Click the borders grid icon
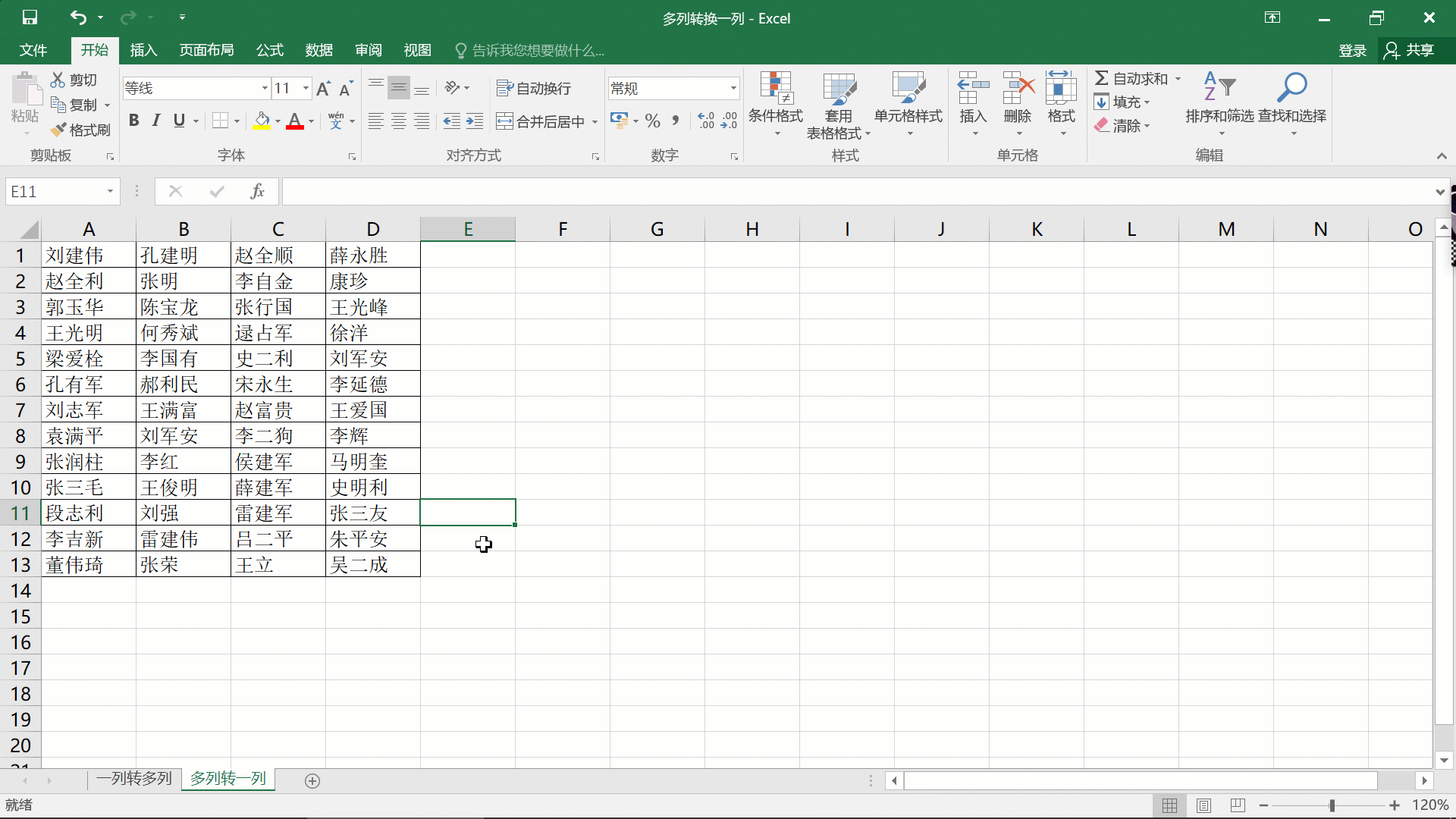 coord(220,121)
